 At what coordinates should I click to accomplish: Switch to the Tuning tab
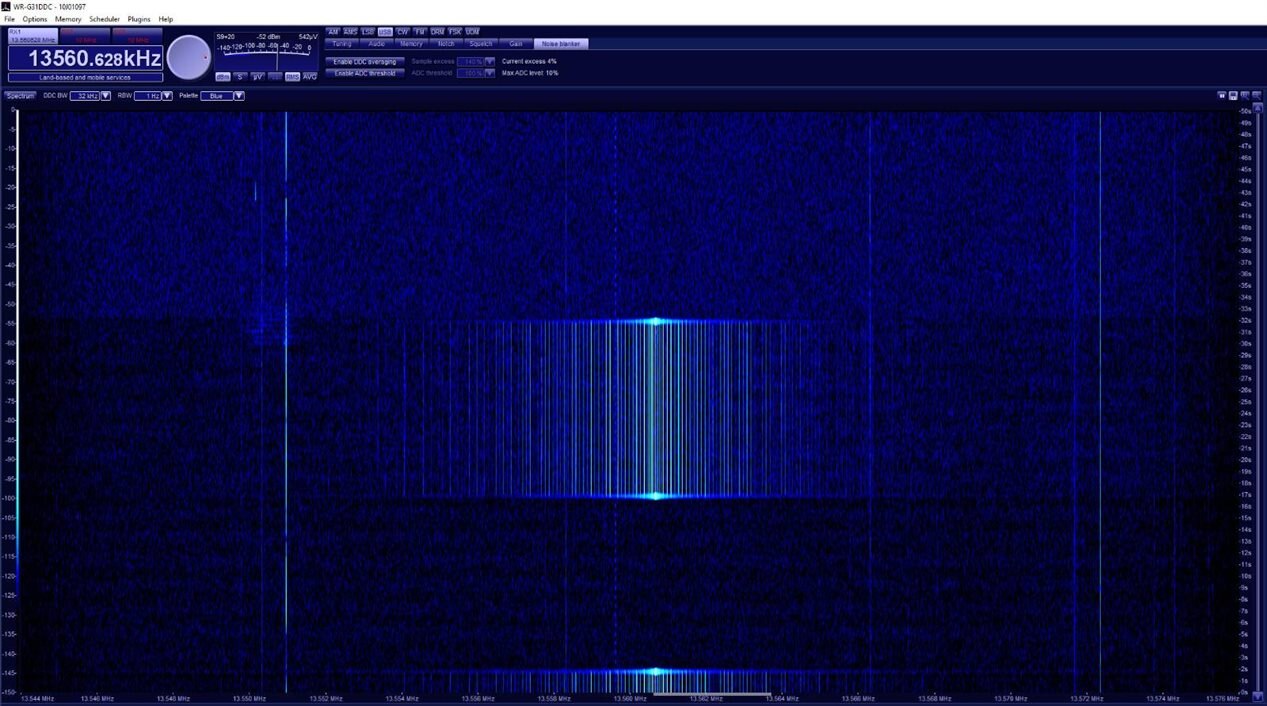(x=342, y=44)
